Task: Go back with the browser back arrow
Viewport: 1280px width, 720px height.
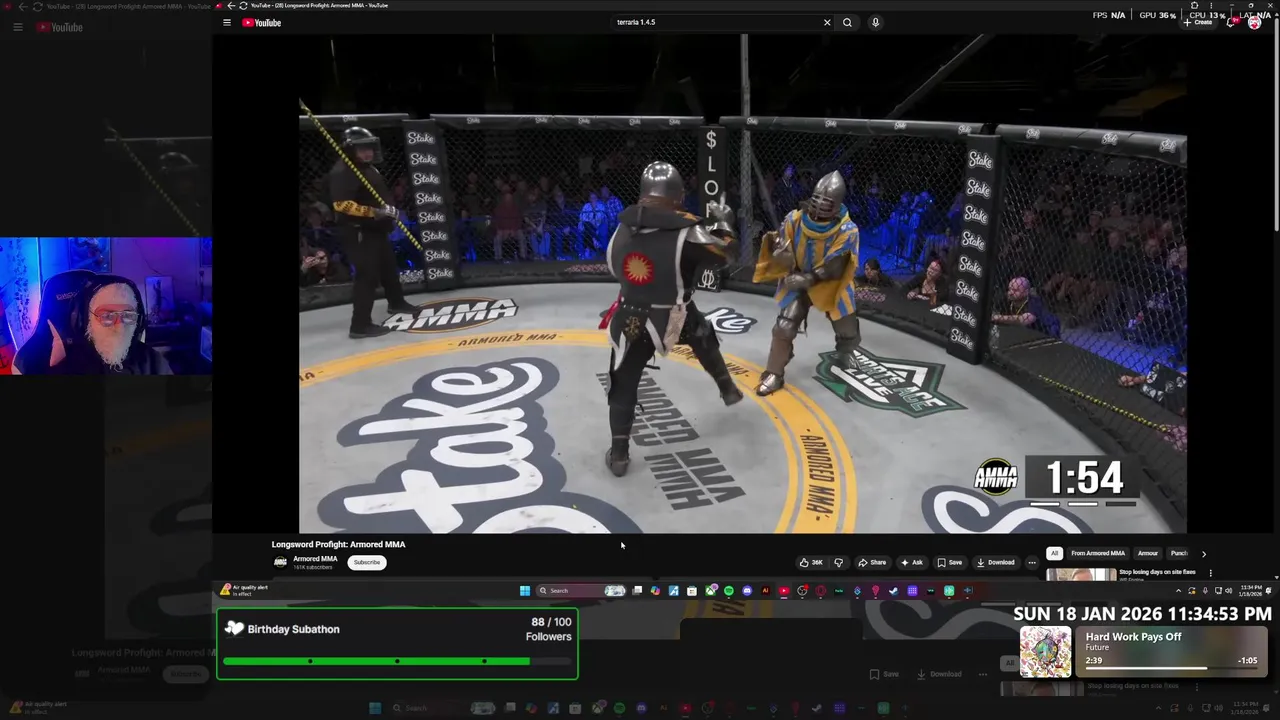Action: pos(231,5)
